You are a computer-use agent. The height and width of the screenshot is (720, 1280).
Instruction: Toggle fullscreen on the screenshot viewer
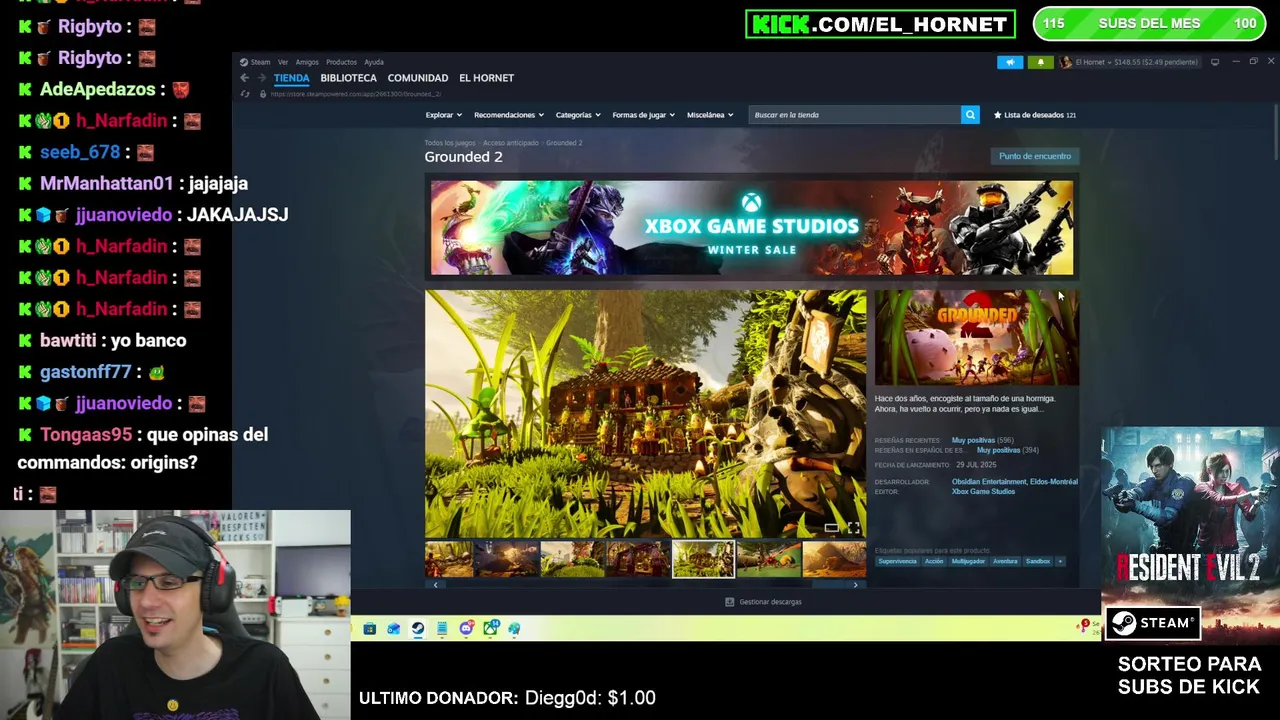tap(854, 528)
